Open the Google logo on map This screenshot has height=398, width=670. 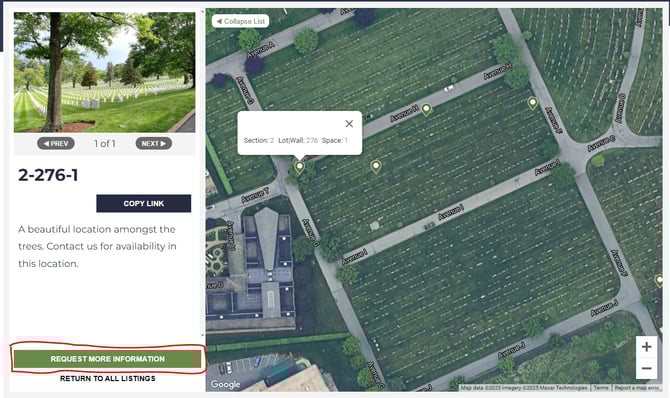225,384
